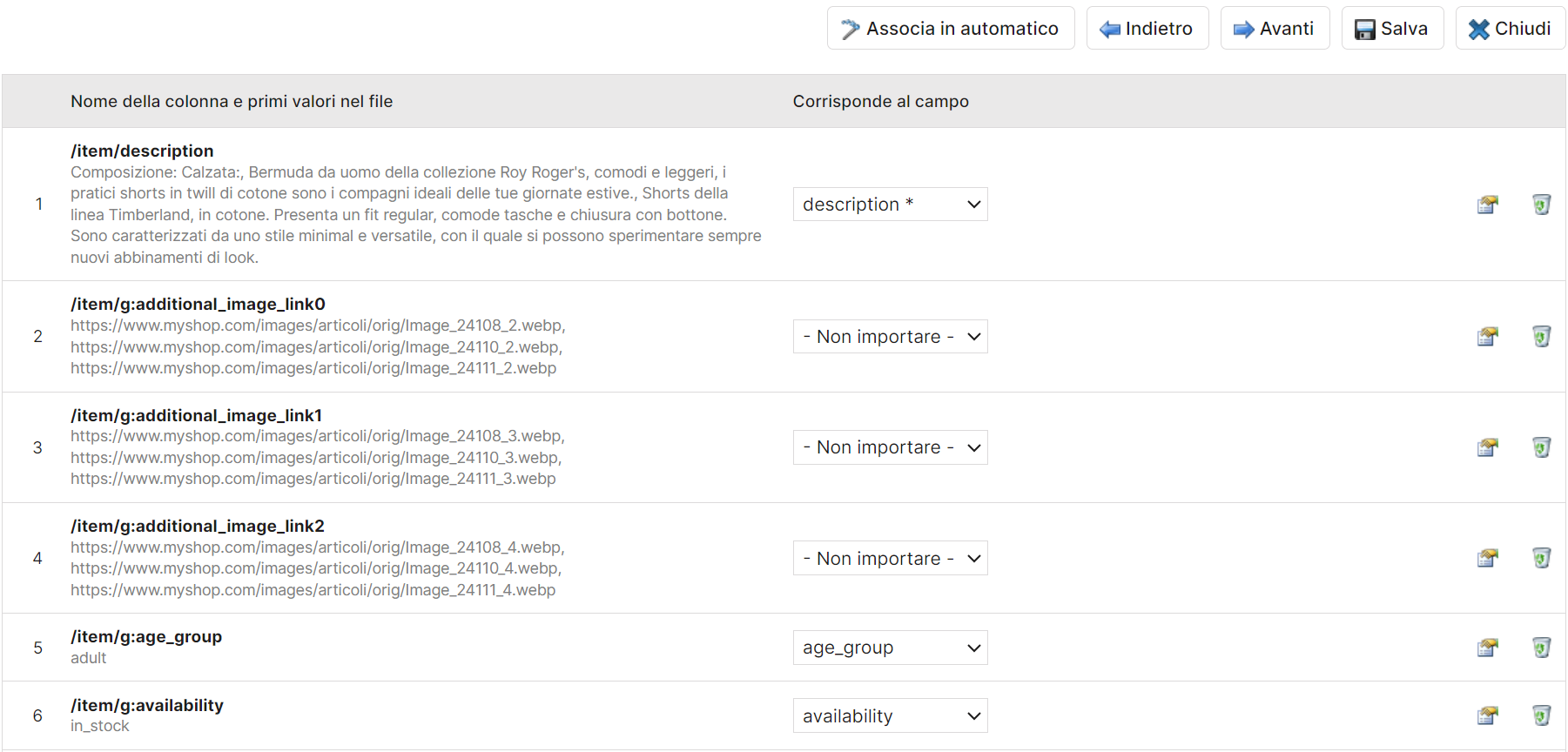Delete the additional_image_link0 column mapping

(1541, 337)
